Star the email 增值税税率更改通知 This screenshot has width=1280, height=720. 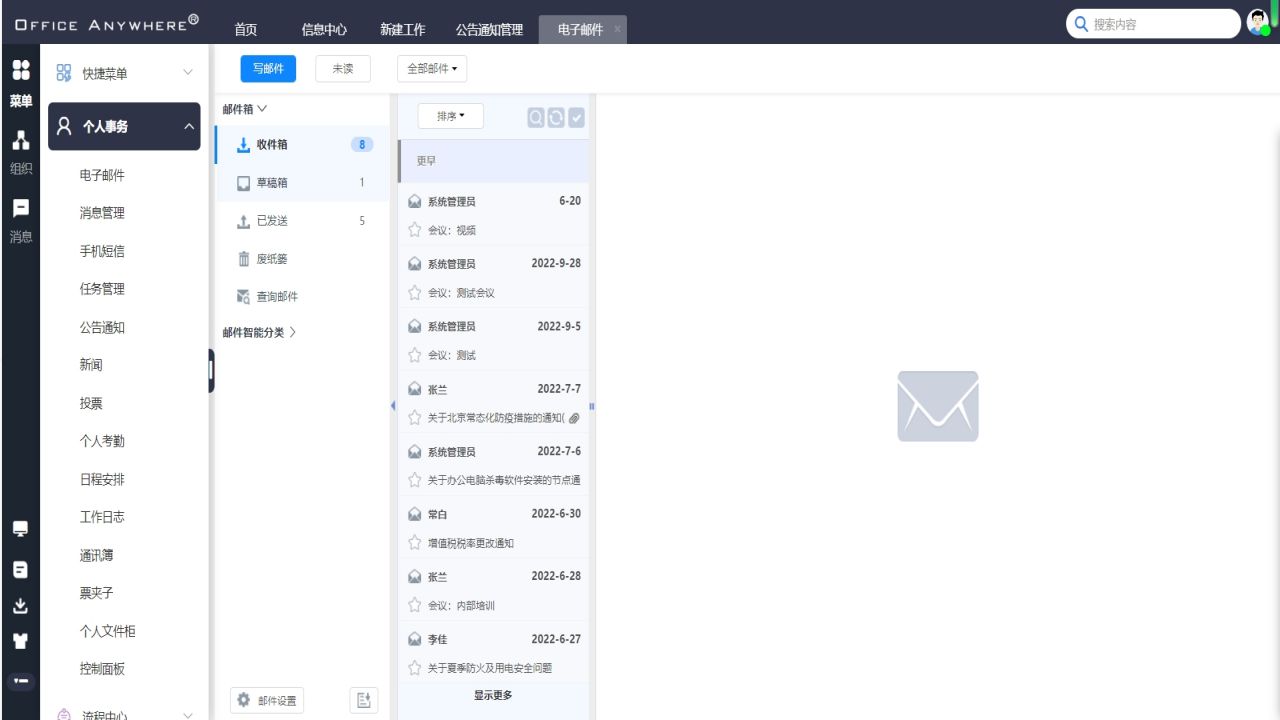(x=414, y=543)
